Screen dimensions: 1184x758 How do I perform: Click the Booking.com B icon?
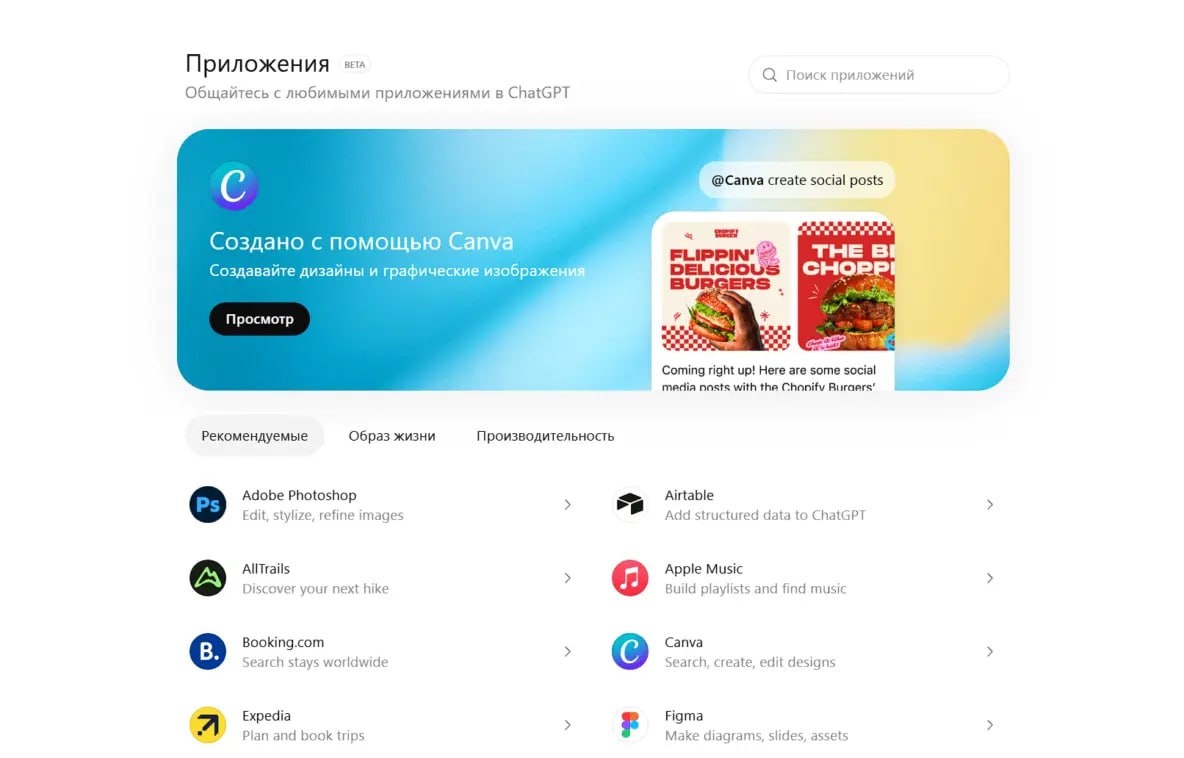(208, 651)
